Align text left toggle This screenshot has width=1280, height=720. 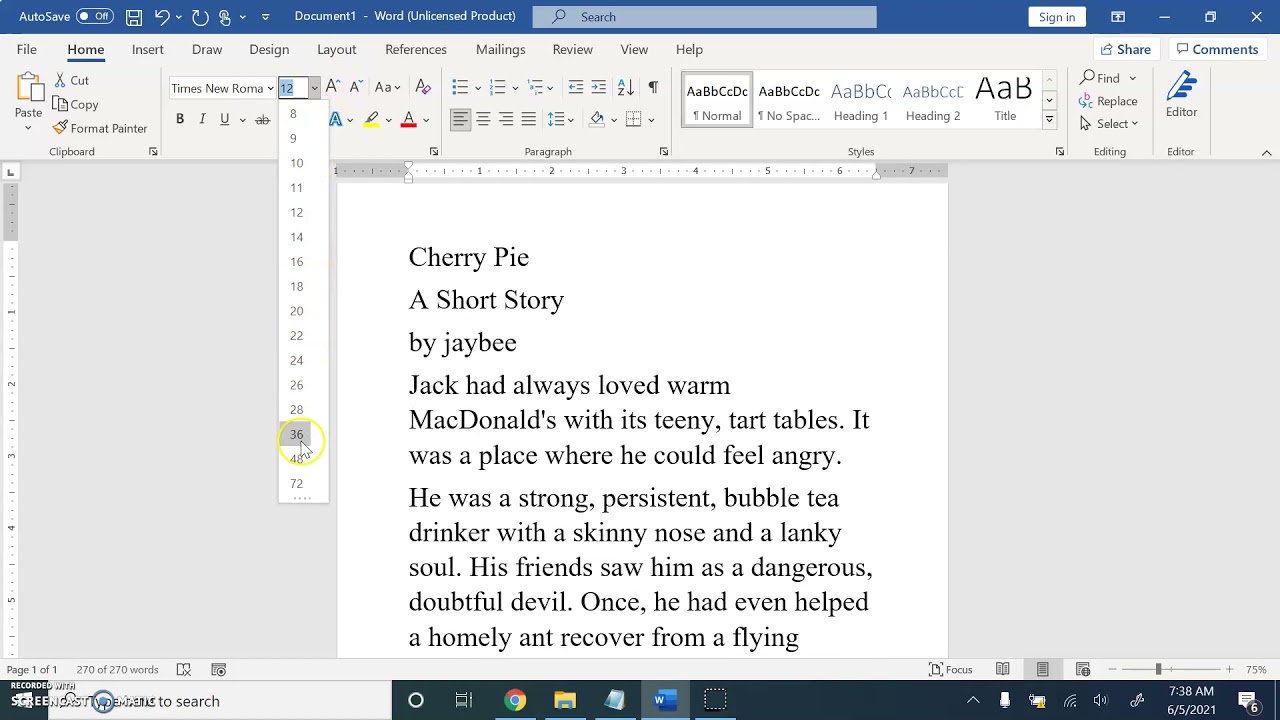coord(460,119)
